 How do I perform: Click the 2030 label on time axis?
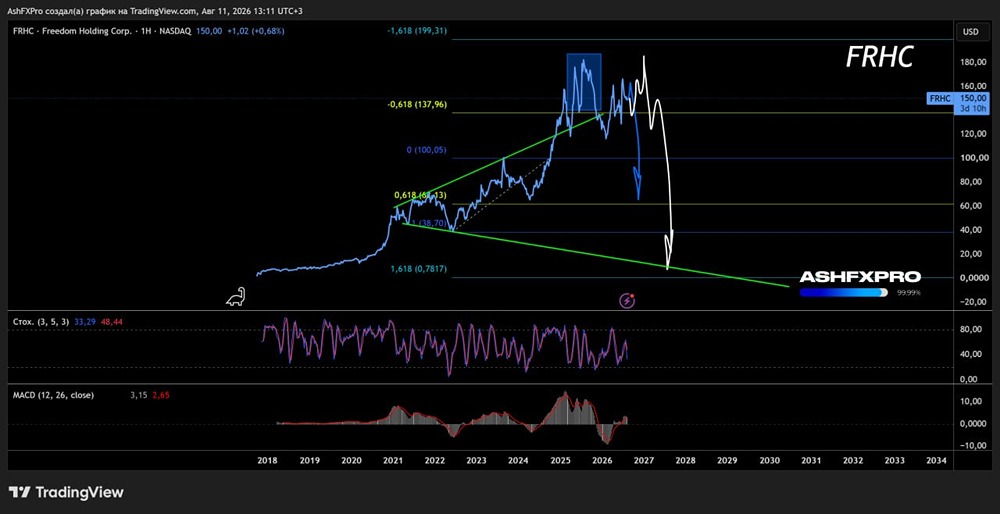769,460
